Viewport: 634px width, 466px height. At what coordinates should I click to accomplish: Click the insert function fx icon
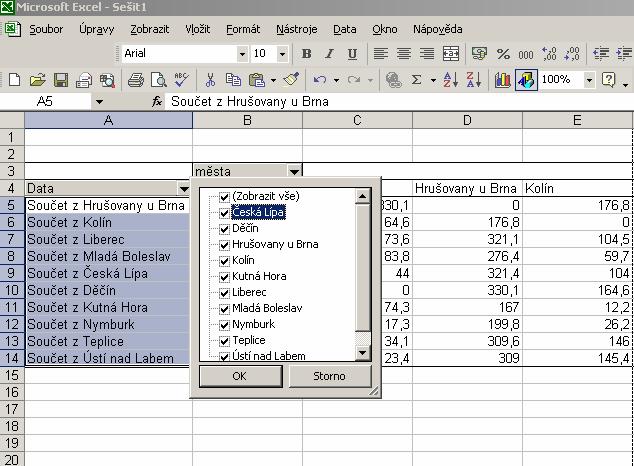pos(156,101)
